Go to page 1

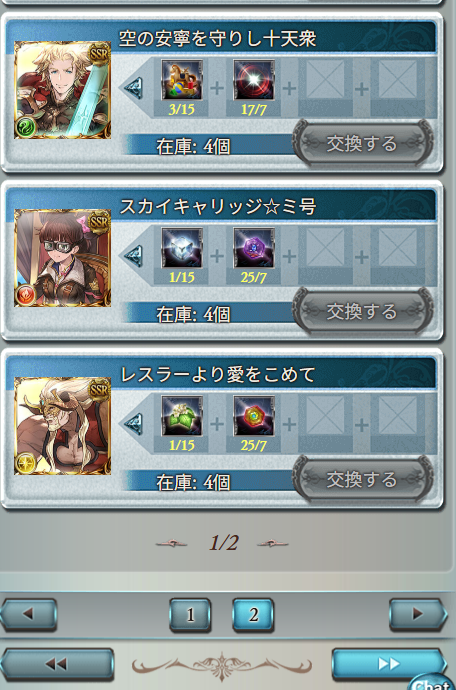(190, 615)
